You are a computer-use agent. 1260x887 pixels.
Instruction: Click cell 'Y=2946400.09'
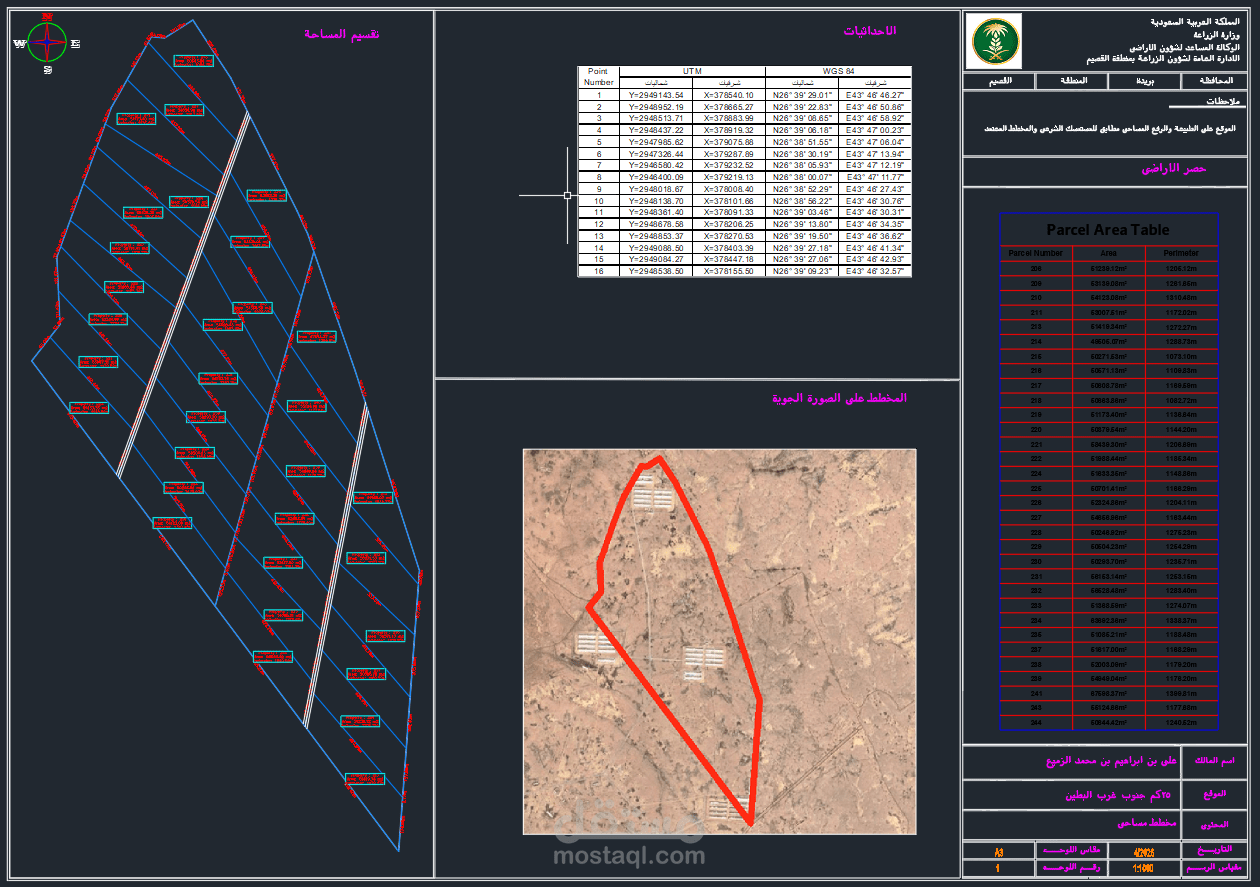[656, 177]
